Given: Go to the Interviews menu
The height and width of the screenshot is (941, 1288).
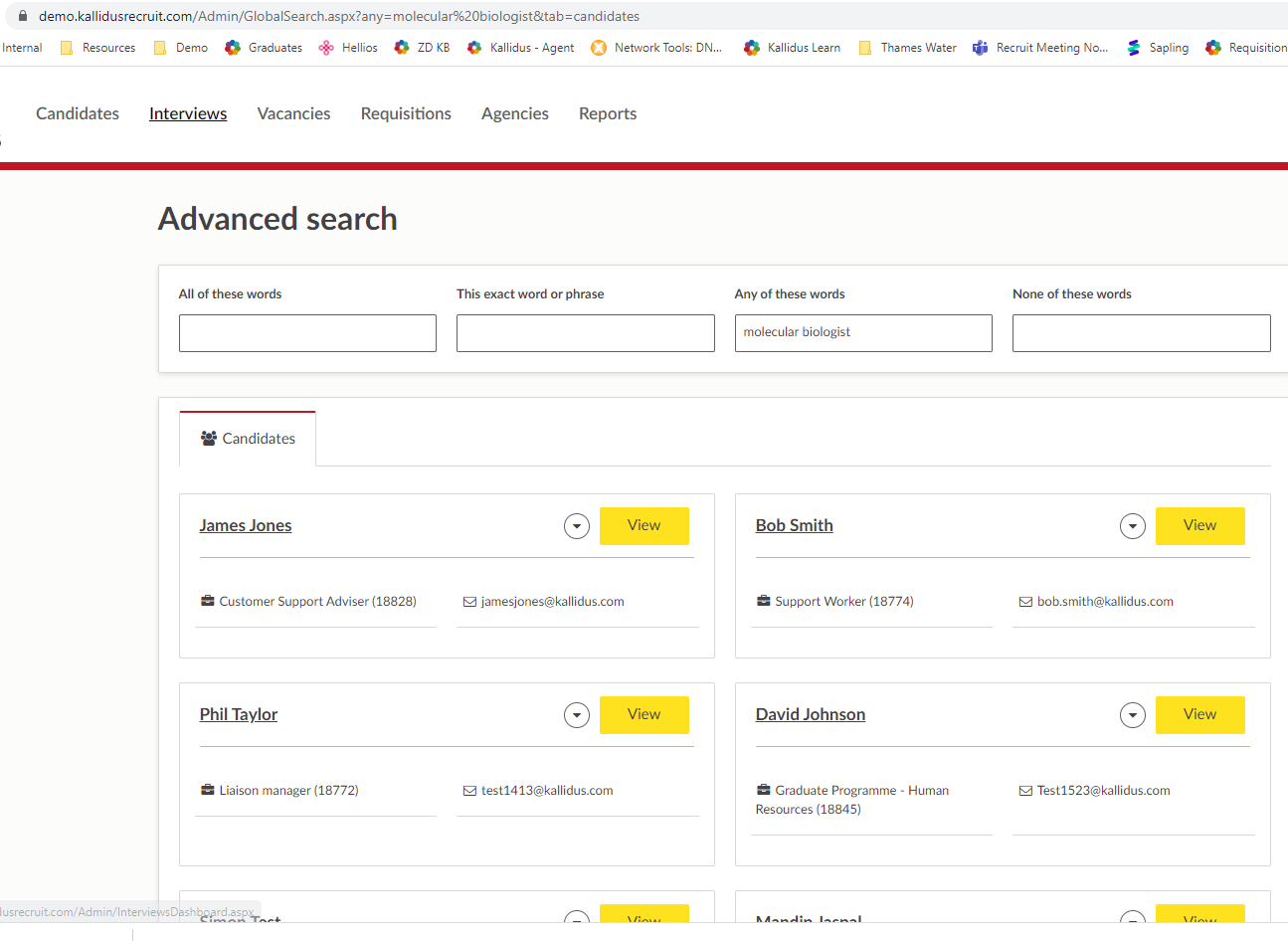Looking at the screenshot, I should (188, 113).
